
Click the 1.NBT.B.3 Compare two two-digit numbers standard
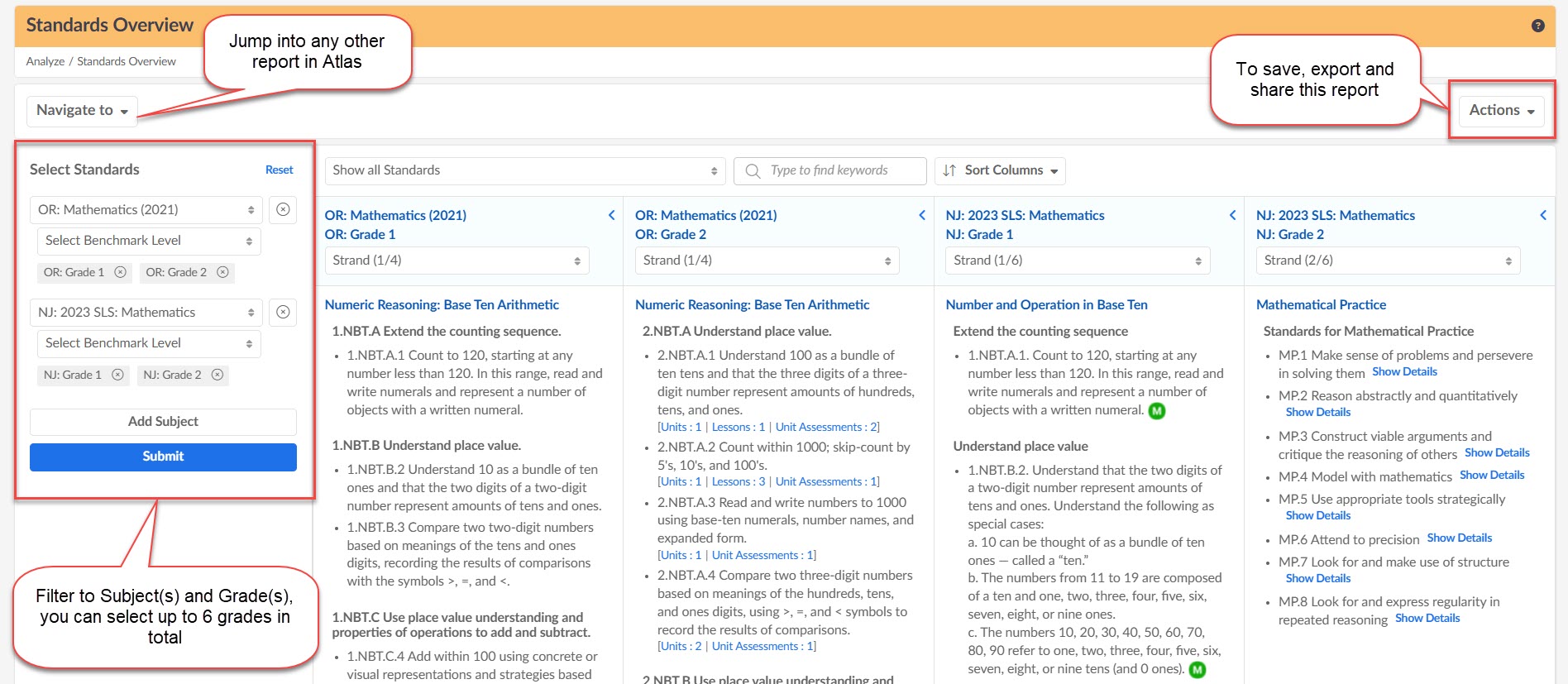point(469,554)
